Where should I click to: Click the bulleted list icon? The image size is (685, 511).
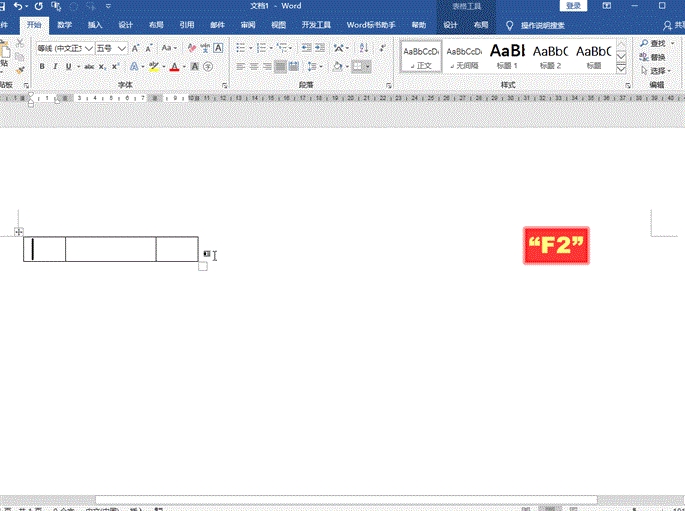(241, 48)
